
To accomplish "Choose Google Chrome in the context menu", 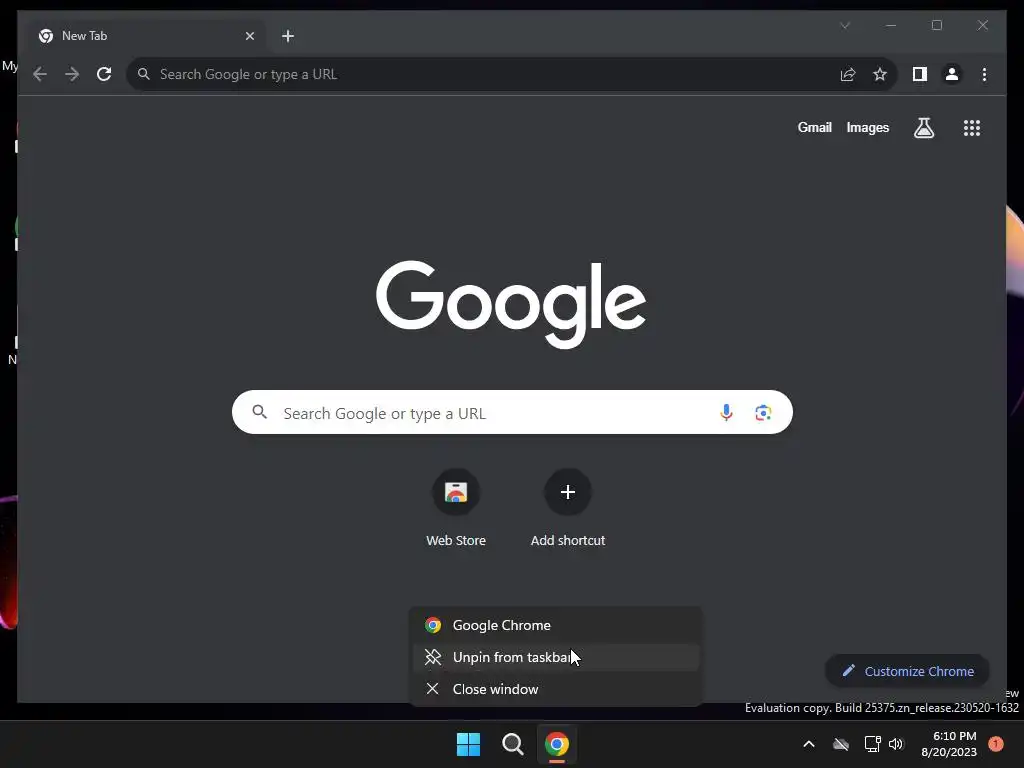I will tap(556, 625).
